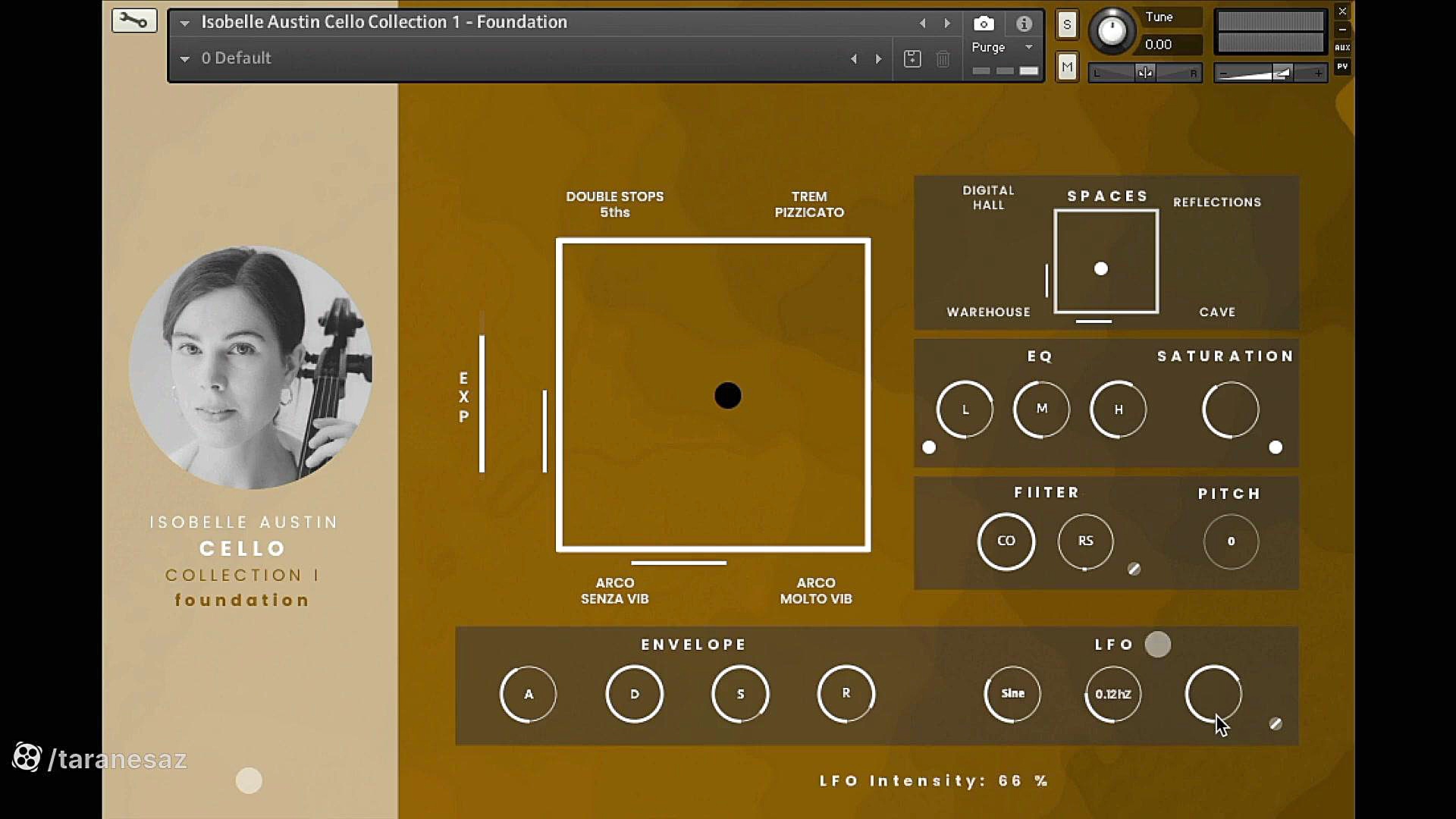Expand the 0 Default preset dropdown
This screenshot has height=819, width=1456.
(184, 58)
